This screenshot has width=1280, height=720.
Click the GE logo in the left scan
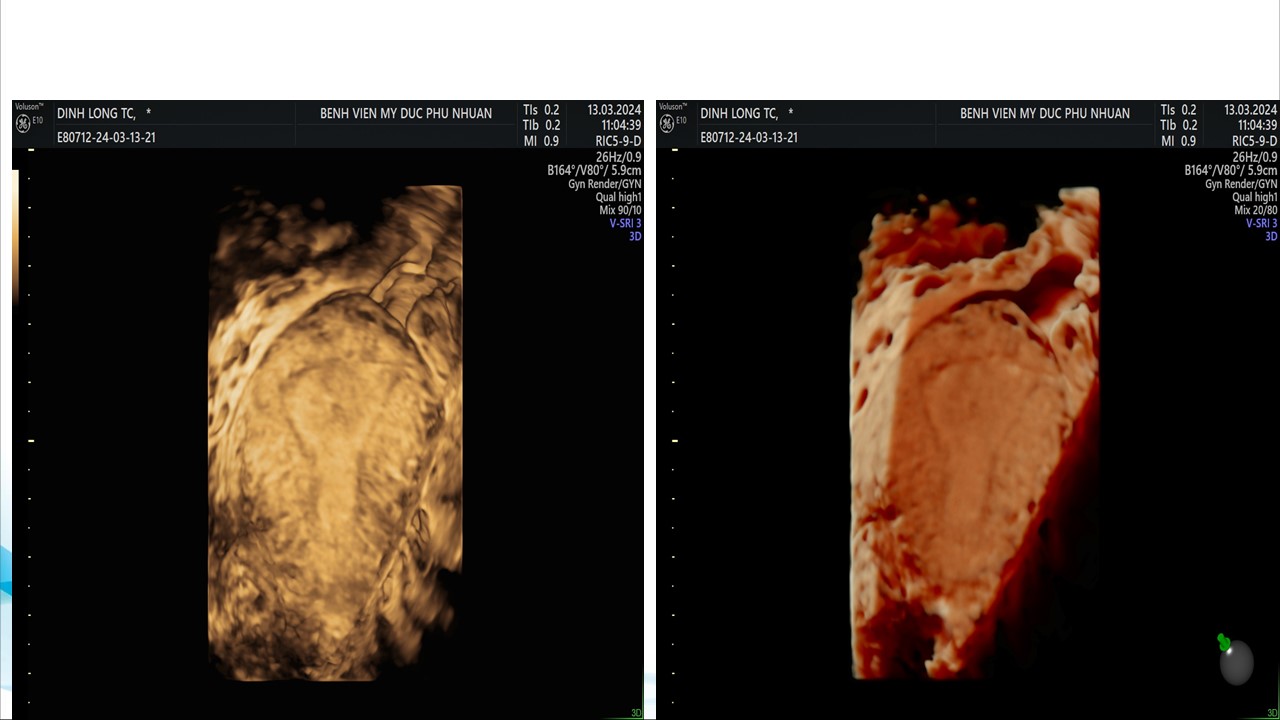pyautogui.click(x=23, y=123)
